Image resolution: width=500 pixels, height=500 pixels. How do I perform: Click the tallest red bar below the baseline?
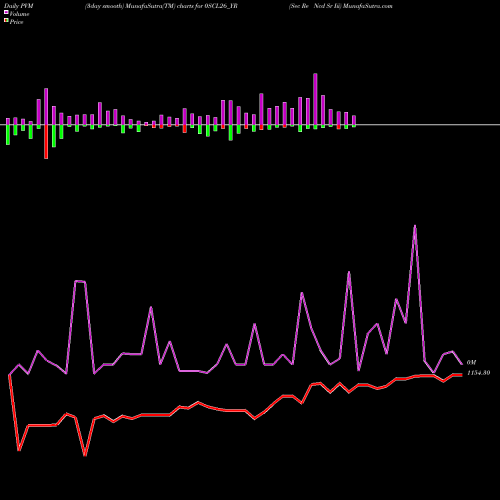click(46, 142)
